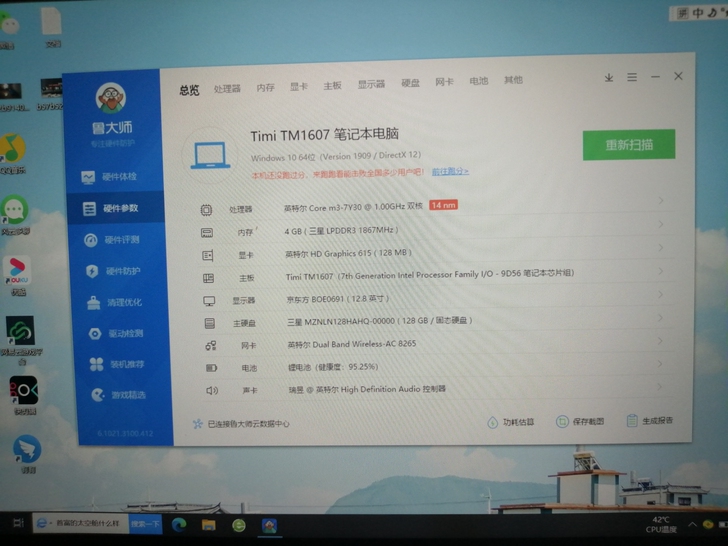
Task: Click the monitor icon beside 显示器
Action: click(209, 301)
